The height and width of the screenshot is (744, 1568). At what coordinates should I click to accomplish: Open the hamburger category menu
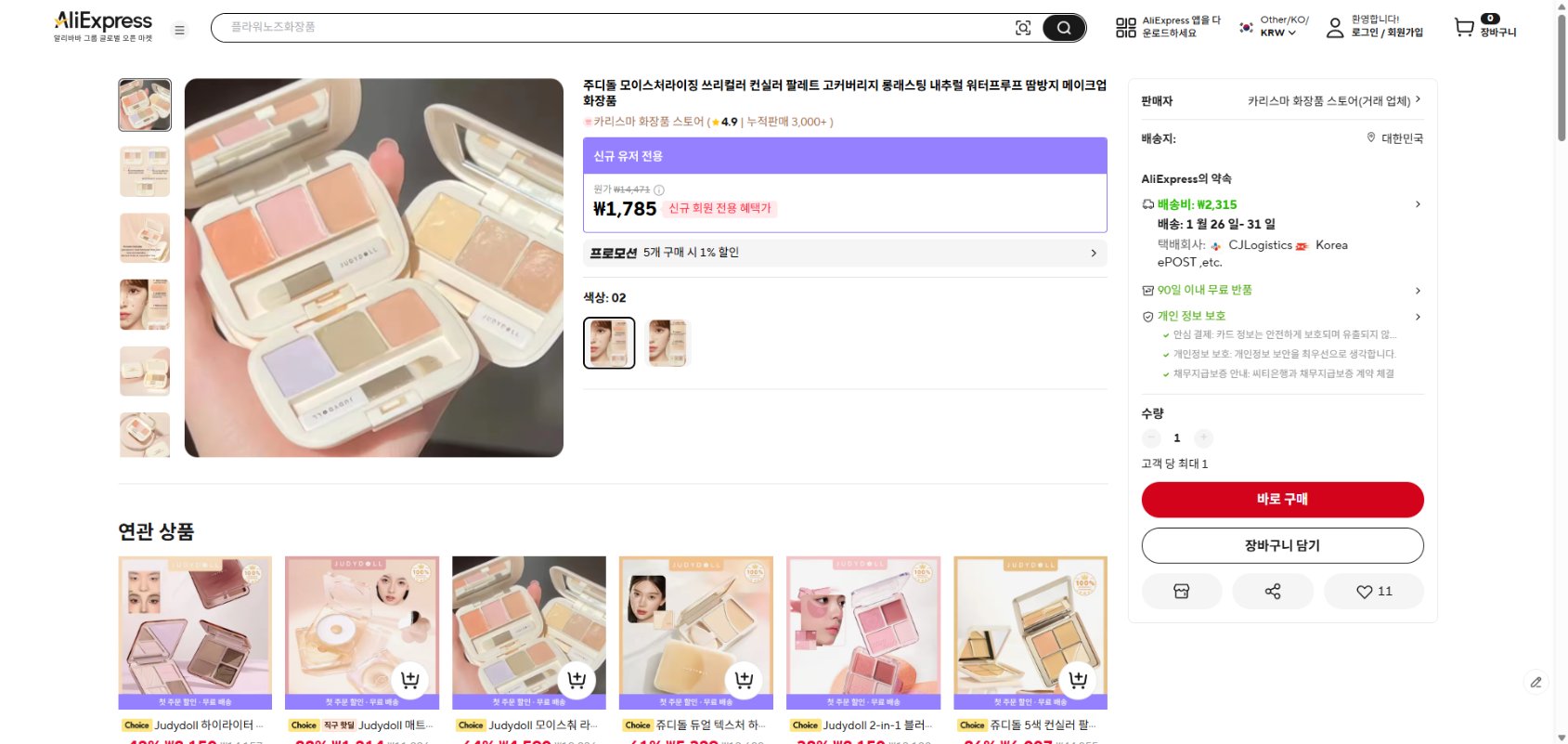click(180, 30)
